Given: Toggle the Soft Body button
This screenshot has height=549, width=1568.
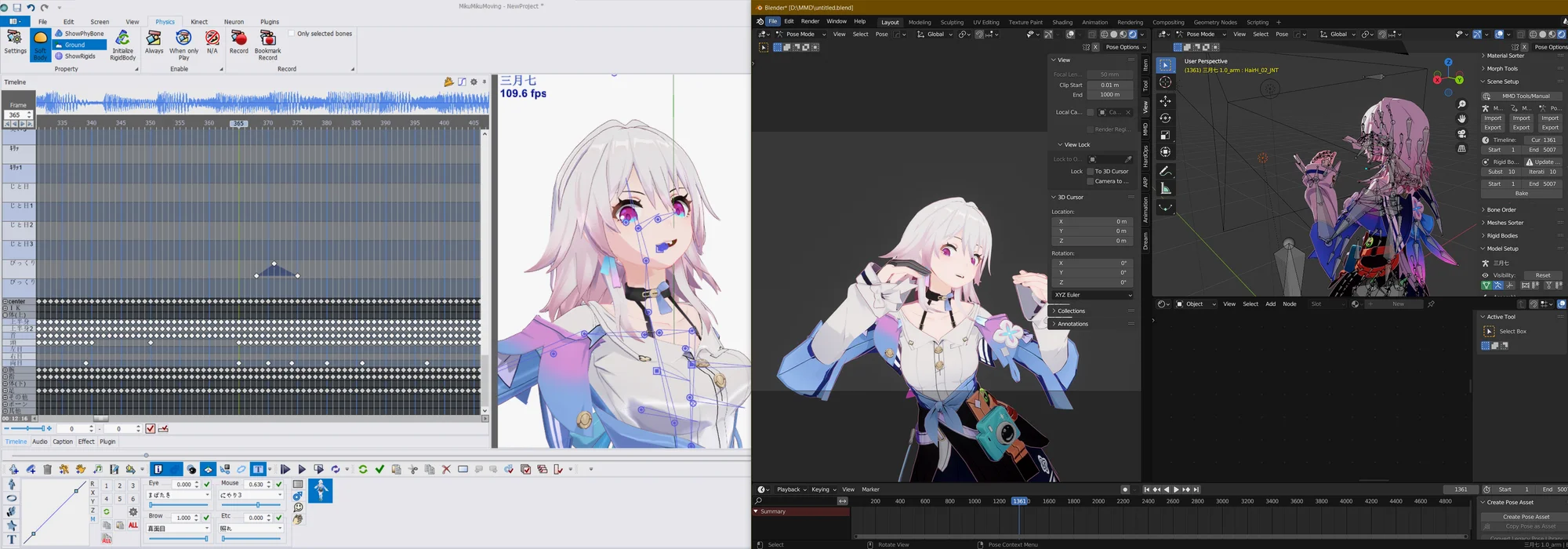Looking at the screenshot, I should pyautogui.click(x=41, y=45).
